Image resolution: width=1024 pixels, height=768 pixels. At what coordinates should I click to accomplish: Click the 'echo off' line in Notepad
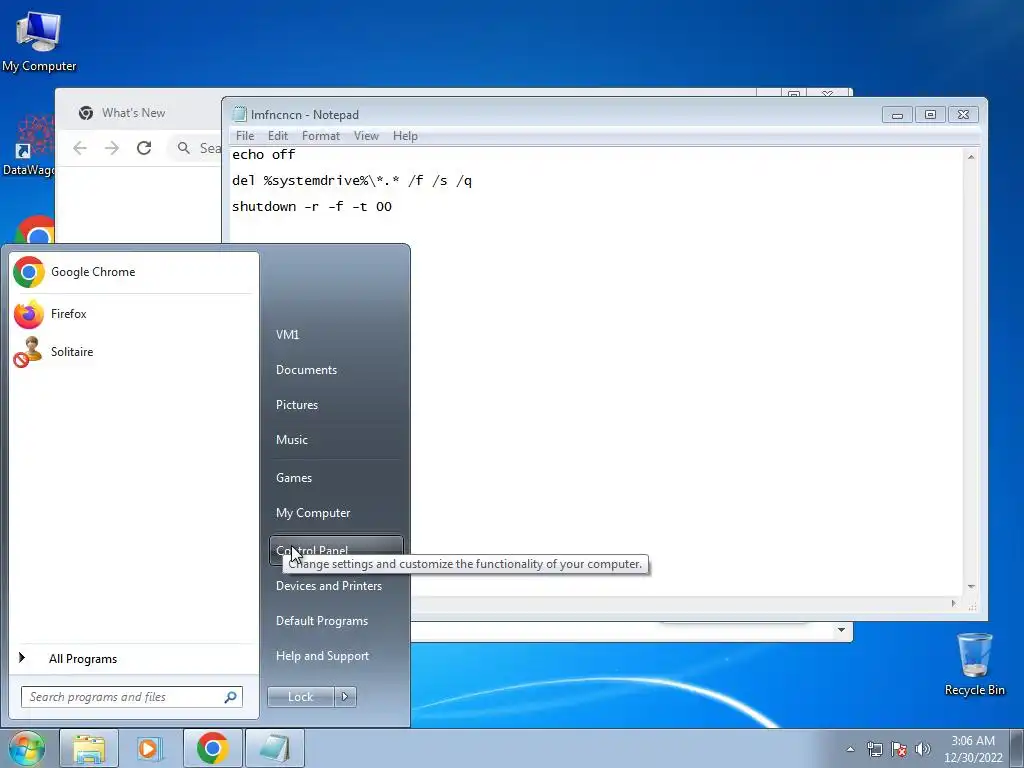263,155
